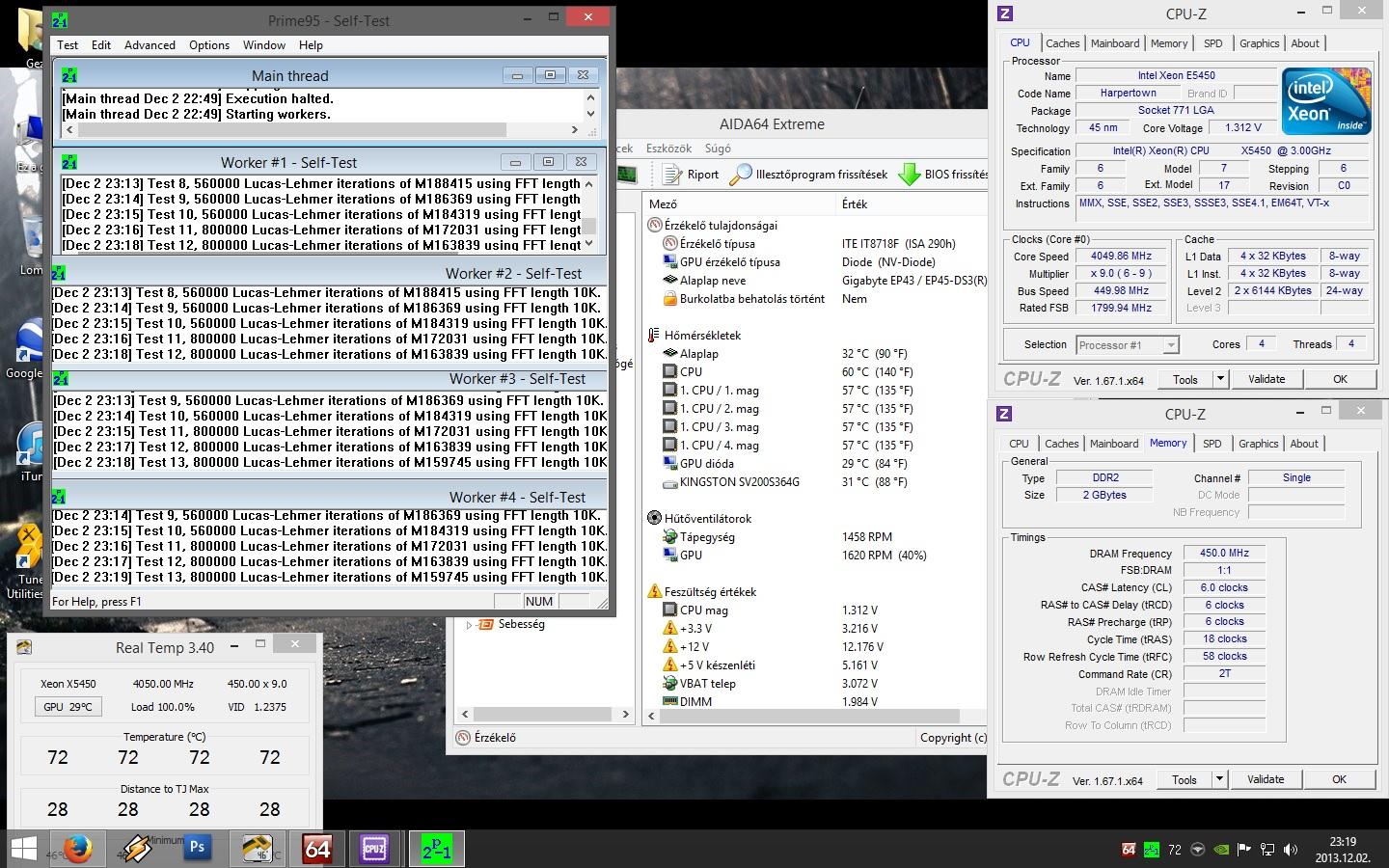This screenshot has width=1389, height=868.
Task: Open volume speaker tray icon
Action: (x=1291, y=850)
